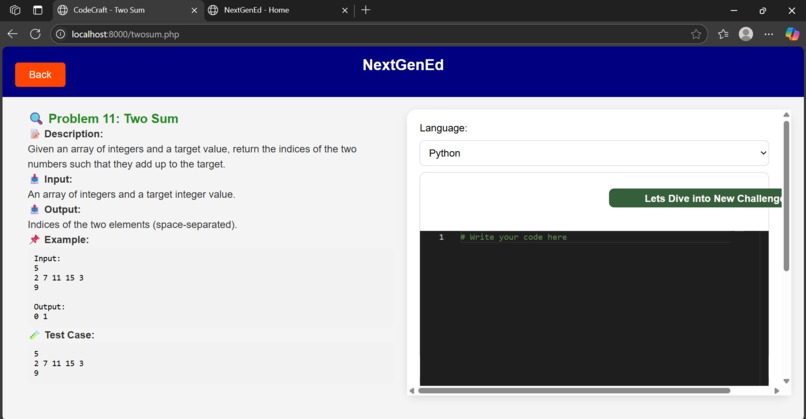This screenshot has height=419, width=806.
Task: Click the inbox icon next to Input
Action: pos(34,179)
